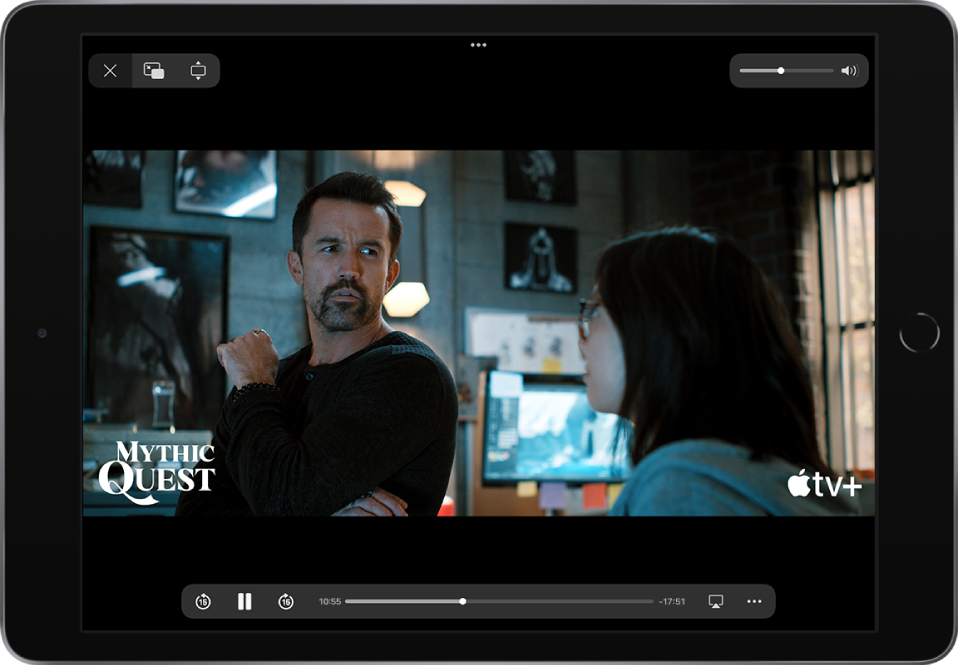Set volume on the volume slider
The image size is (958, 665).
click(x=786, y=71)
